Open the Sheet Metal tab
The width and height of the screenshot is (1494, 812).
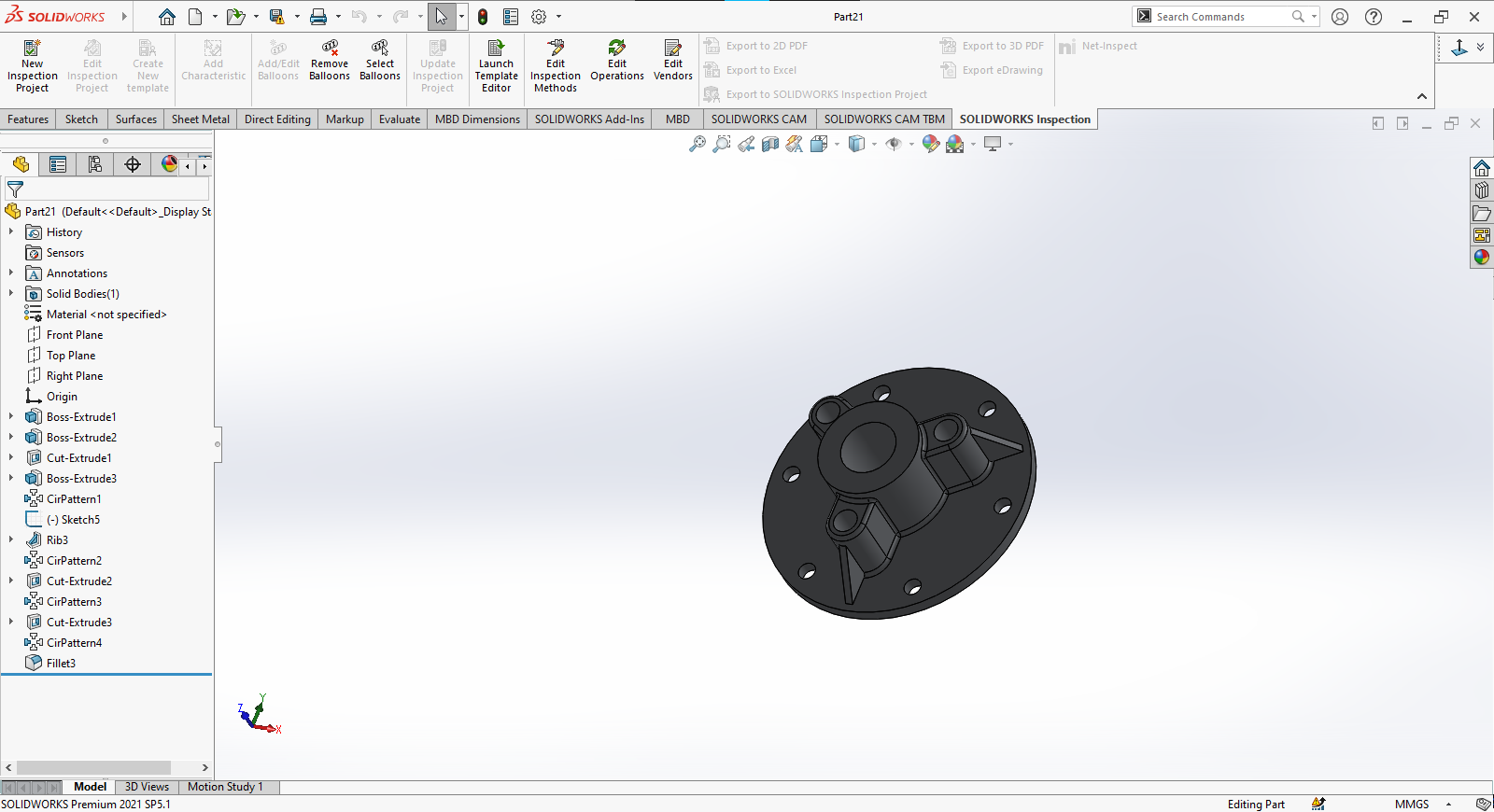[x=201, y=119]
